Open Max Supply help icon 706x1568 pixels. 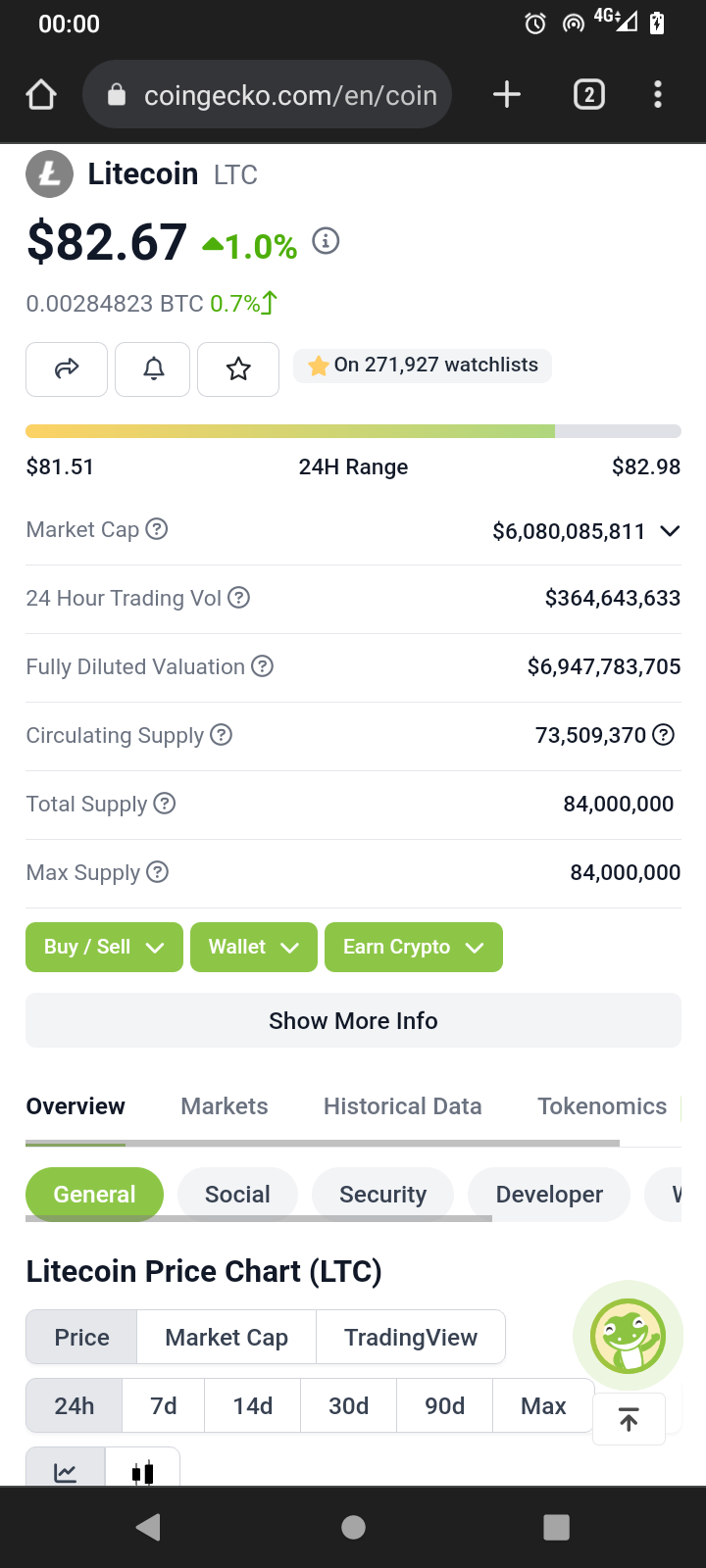click(x=158, y=872)
